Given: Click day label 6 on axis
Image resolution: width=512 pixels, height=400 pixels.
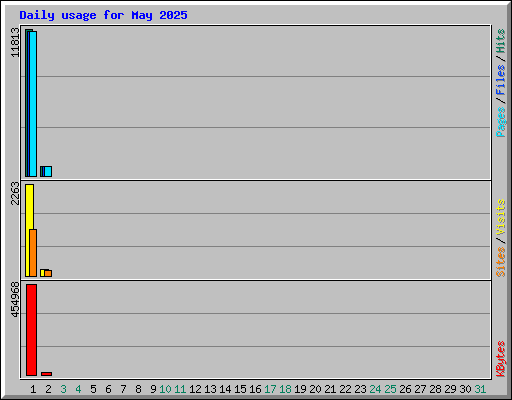Looking at the screenshot, I should 108,389.
